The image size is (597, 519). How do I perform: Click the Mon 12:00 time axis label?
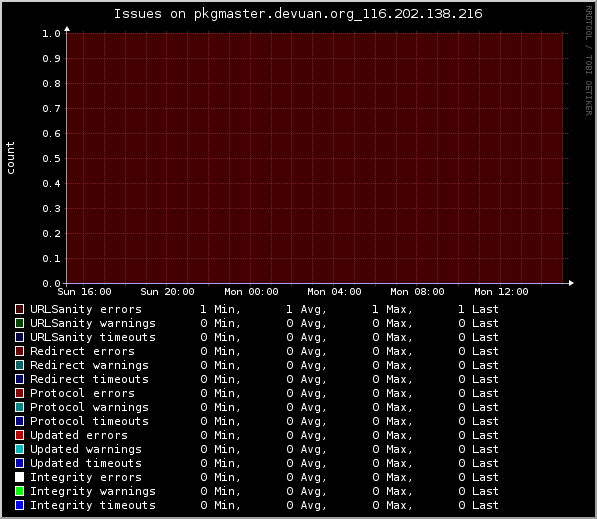501,292
